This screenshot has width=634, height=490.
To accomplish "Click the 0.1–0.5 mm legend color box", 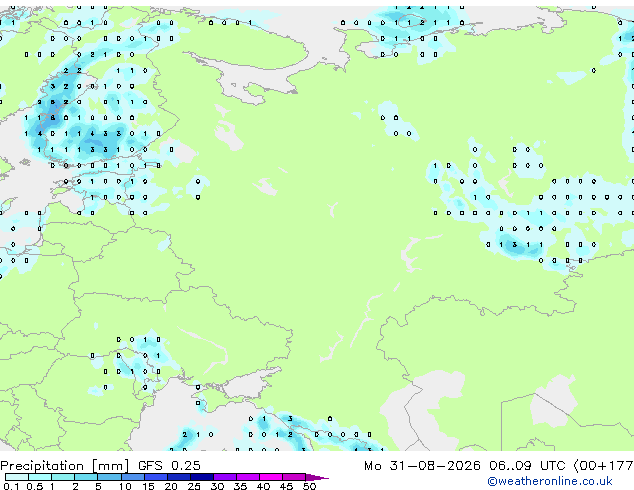I will [x=17, y=477].
